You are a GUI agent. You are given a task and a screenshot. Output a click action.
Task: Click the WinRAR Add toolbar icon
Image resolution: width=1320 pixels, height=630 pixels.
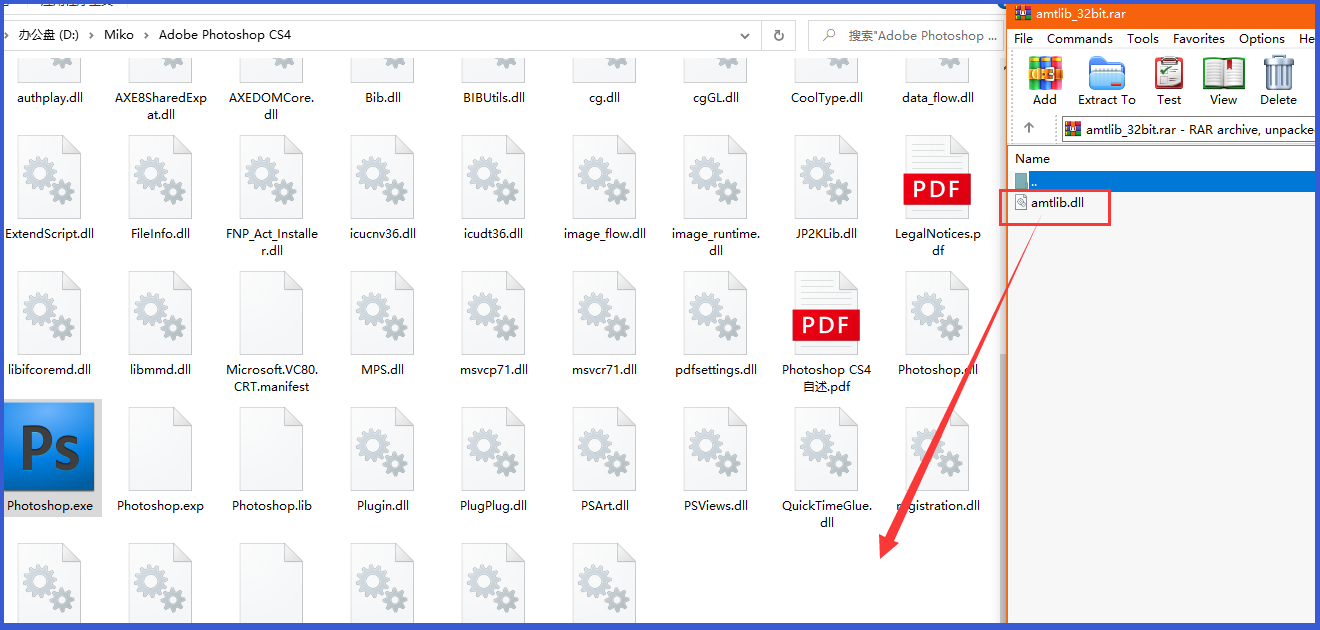tap(1044, 80)
